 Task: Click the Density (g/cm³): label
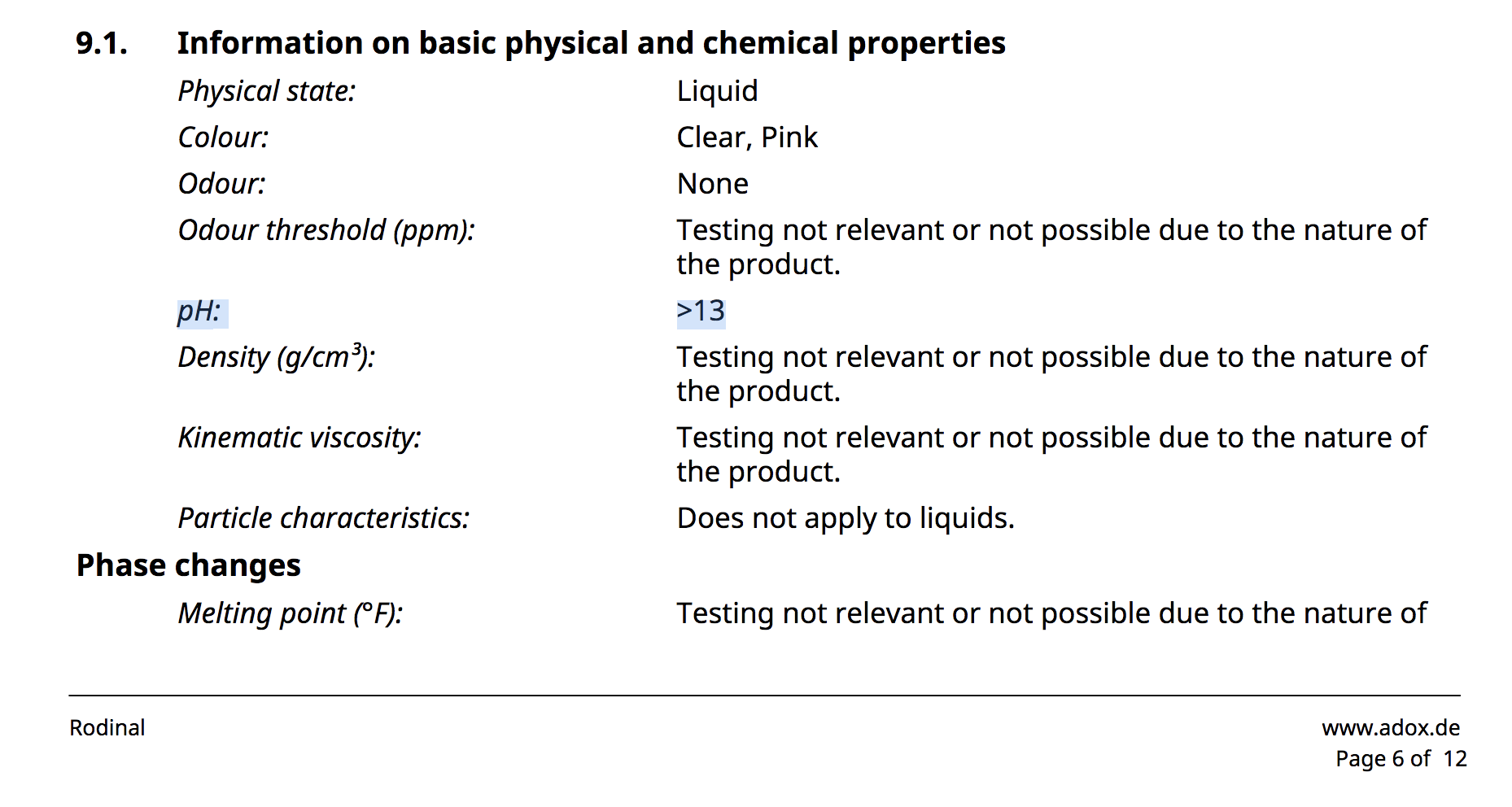(276, 357)
